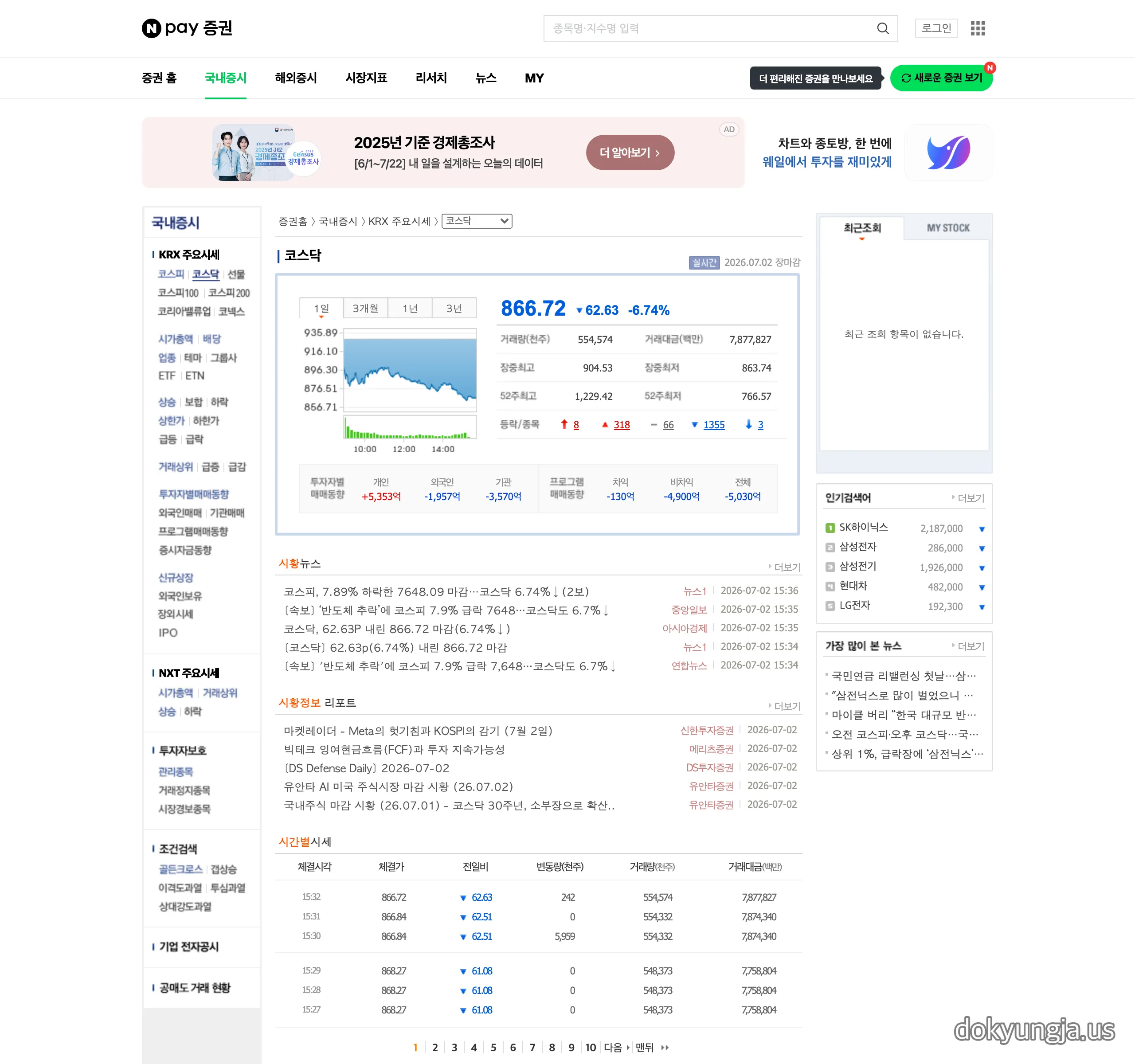This screenshot has height=1064, width=1135.
Task: Open the IPO sidebar link
Action: click(x=168, y=633)
